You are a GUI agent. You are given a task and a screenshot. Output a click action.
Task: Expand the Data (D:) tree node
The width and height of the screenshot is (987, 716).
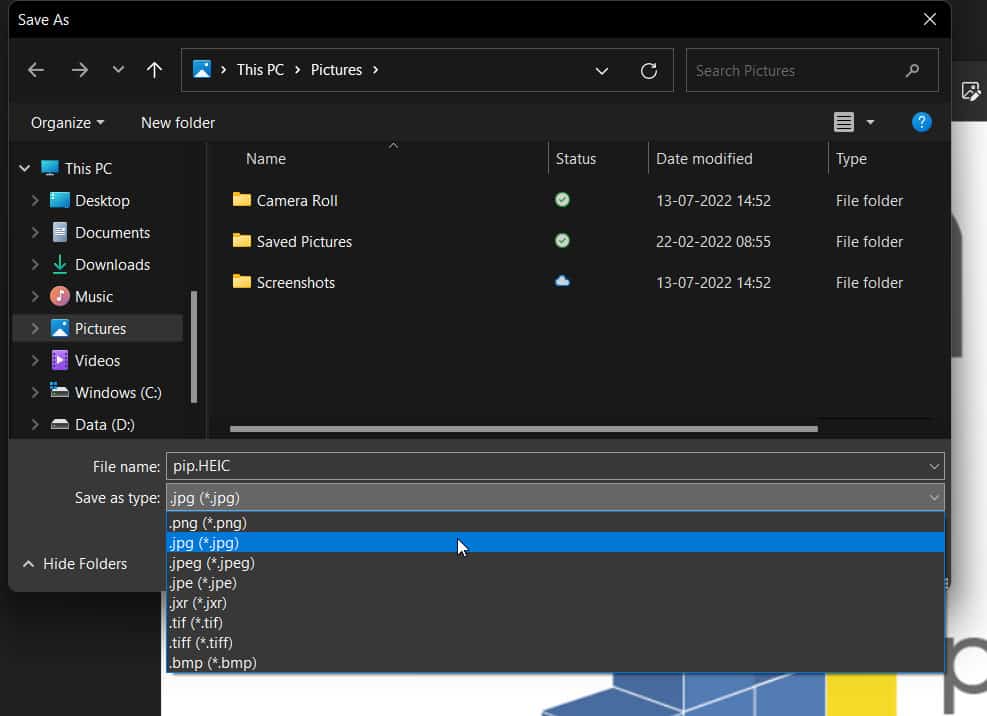tap(35, 425)
